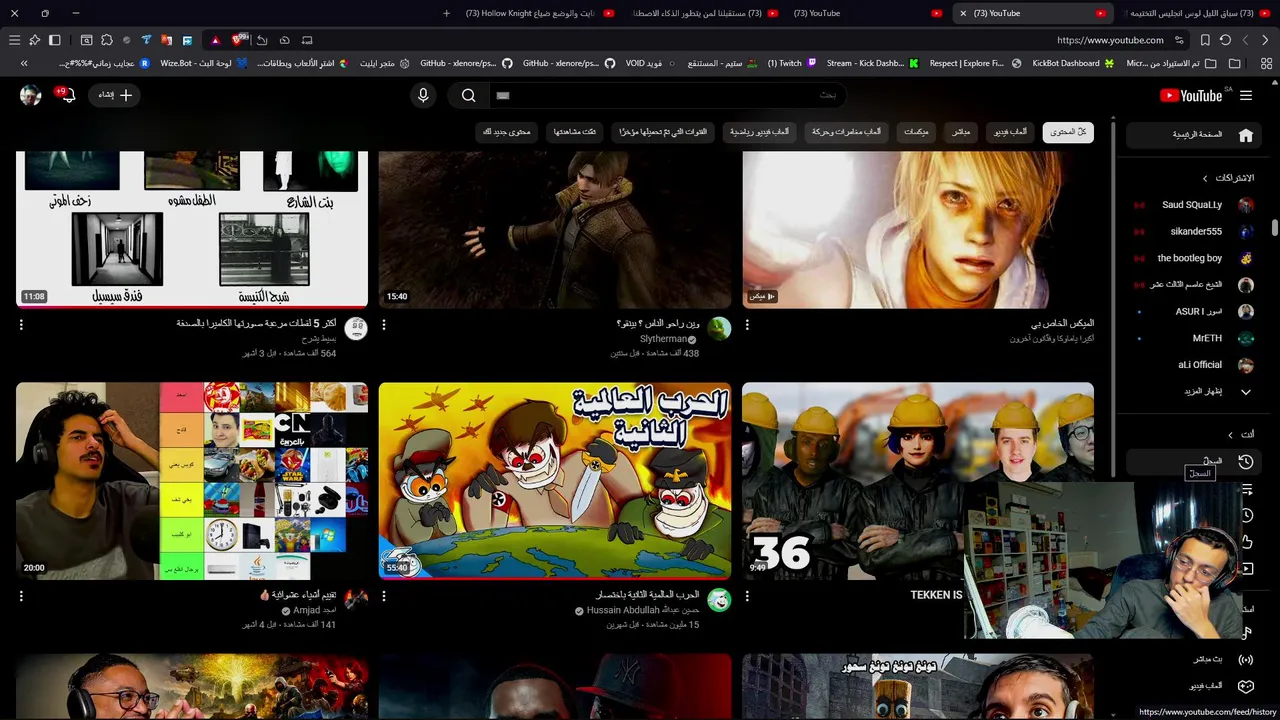
Task: Open the 11:08 scary footage thumbnail
Action: coord(192,229)
